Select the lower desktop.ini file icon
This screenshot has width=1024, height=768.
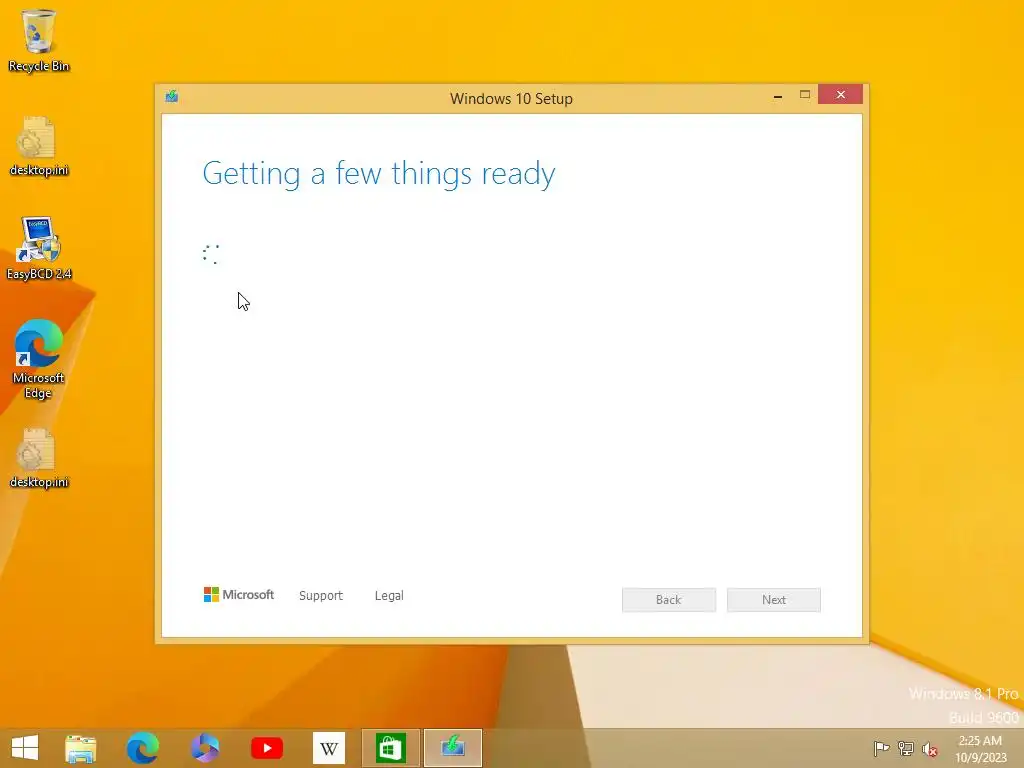39,458
